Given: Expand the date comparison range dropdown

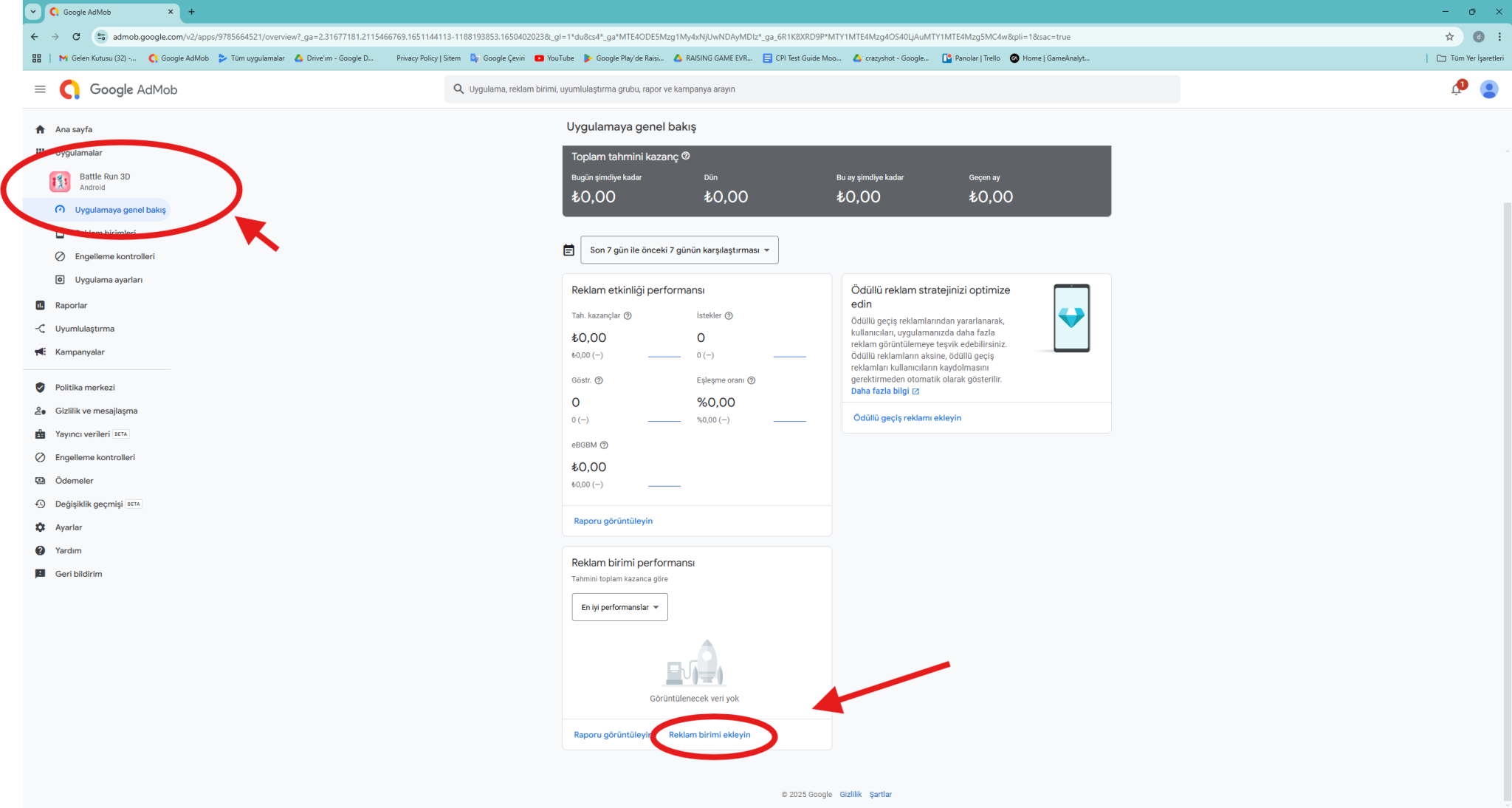Looking at the screenshot, I should [x=679, y=250].
